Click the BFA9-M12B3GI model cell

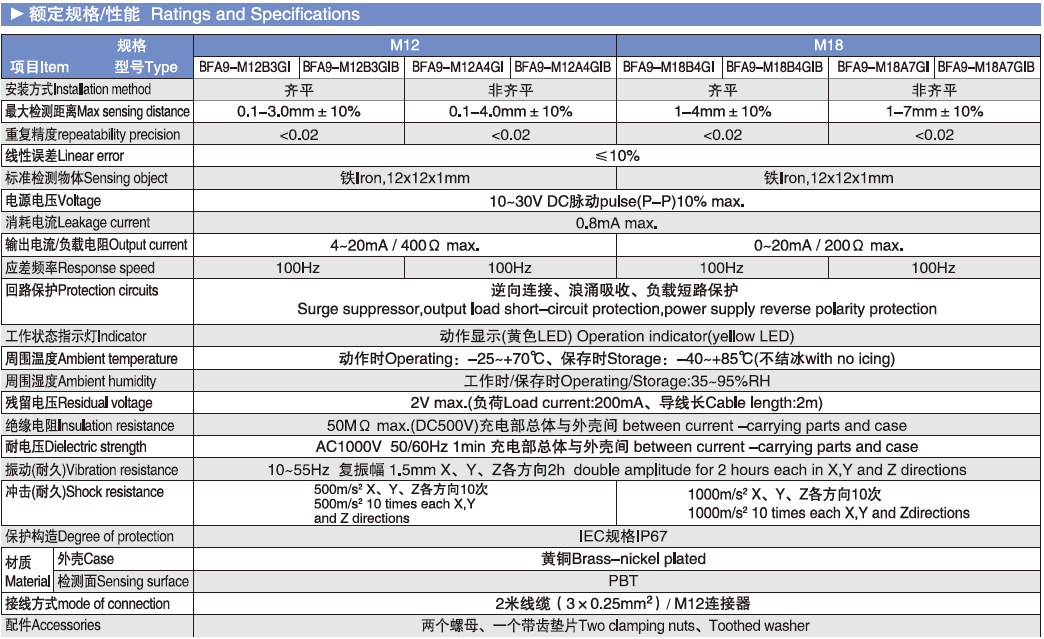tap(245, 68)
